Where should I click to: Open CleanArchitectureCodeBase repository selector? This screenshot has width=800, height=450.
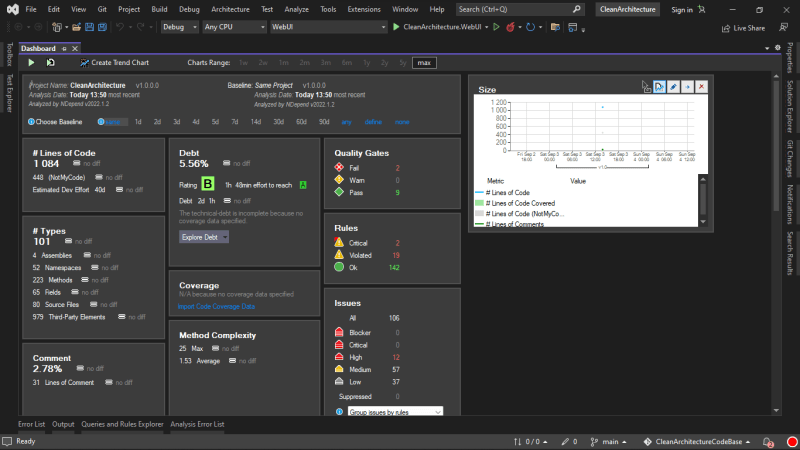tap(697, 442)
